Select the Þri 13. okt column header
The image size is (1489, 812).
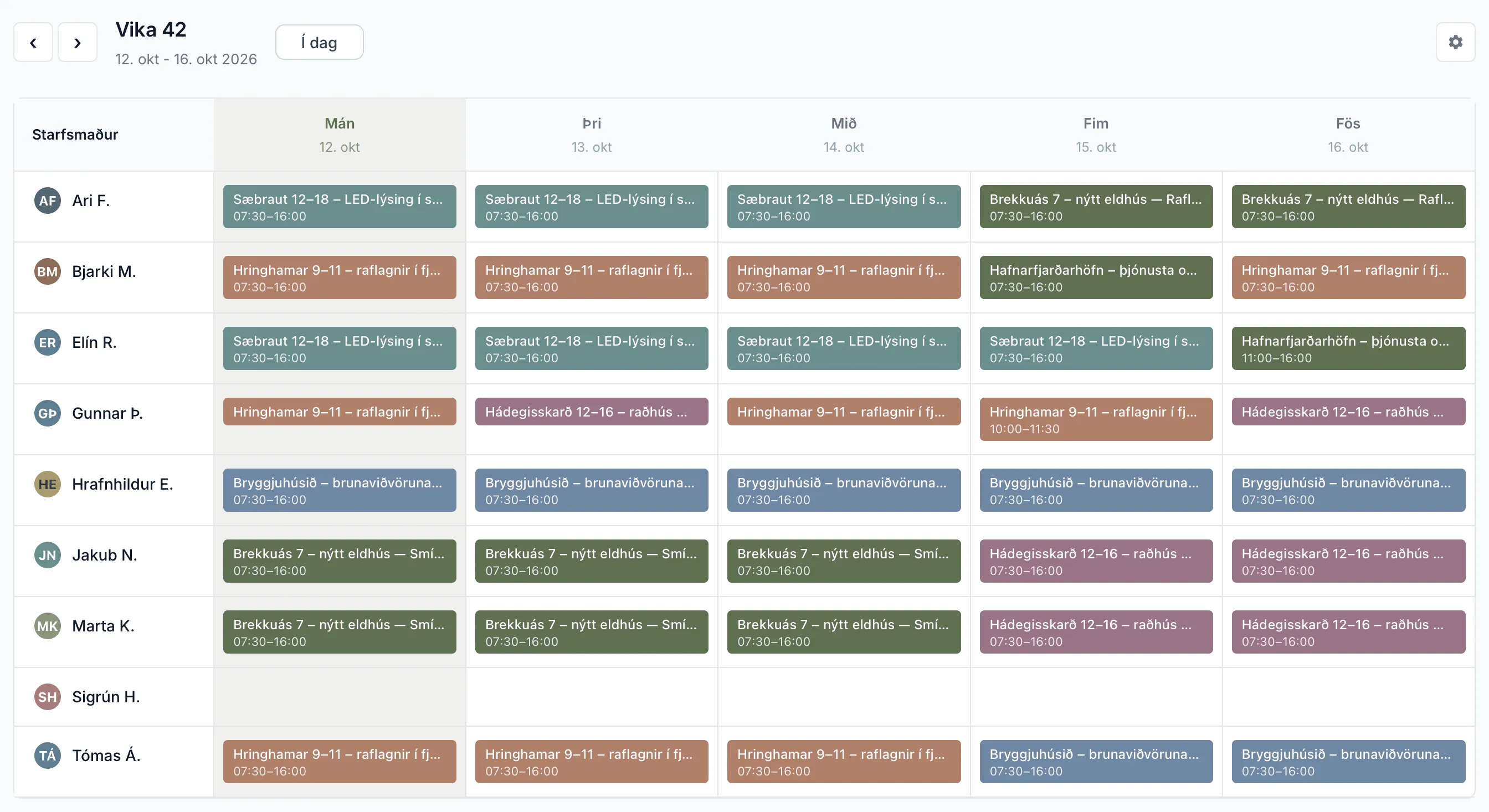point(591,135)
